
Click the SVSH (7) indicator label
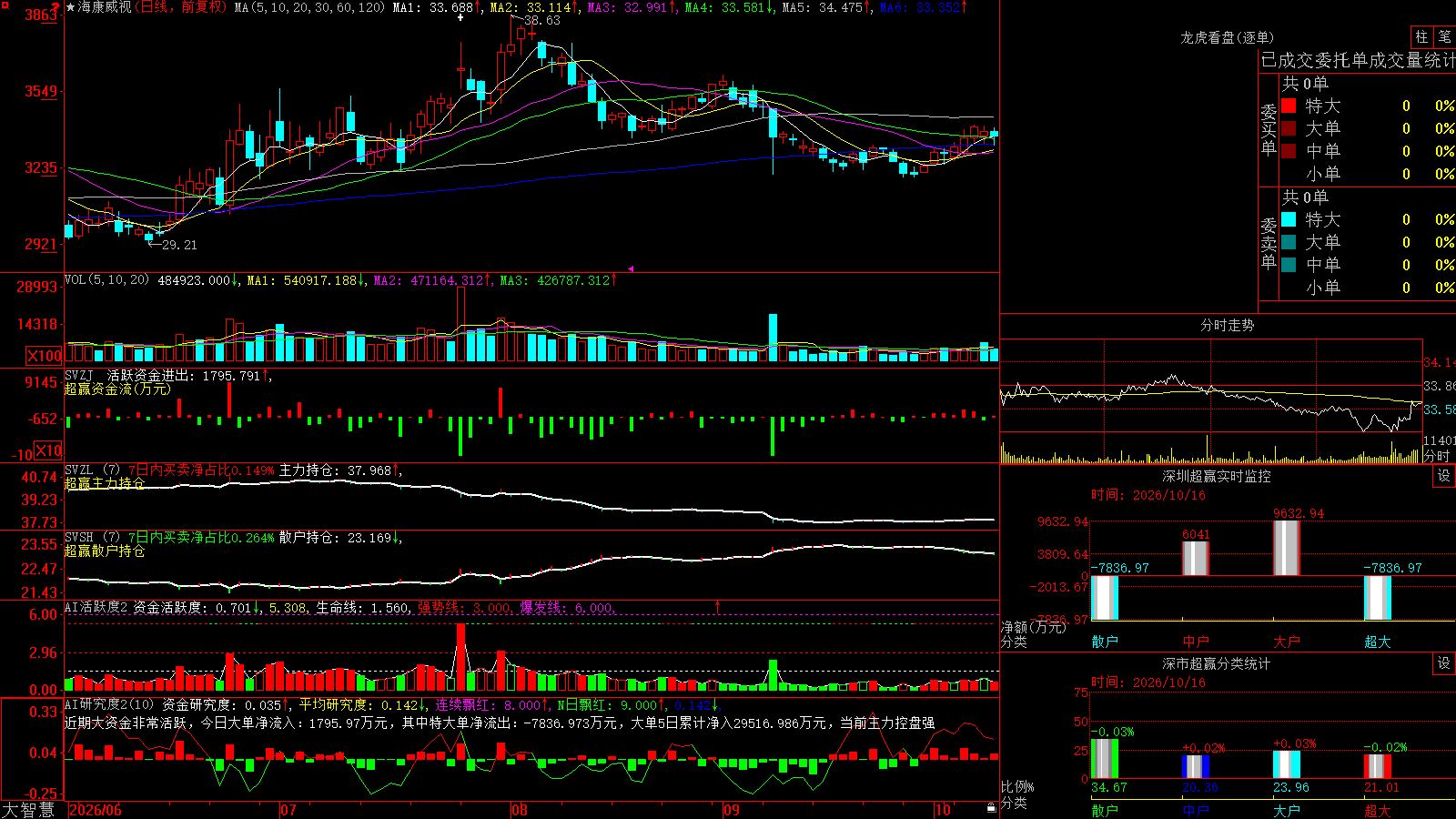pos(92,538)
